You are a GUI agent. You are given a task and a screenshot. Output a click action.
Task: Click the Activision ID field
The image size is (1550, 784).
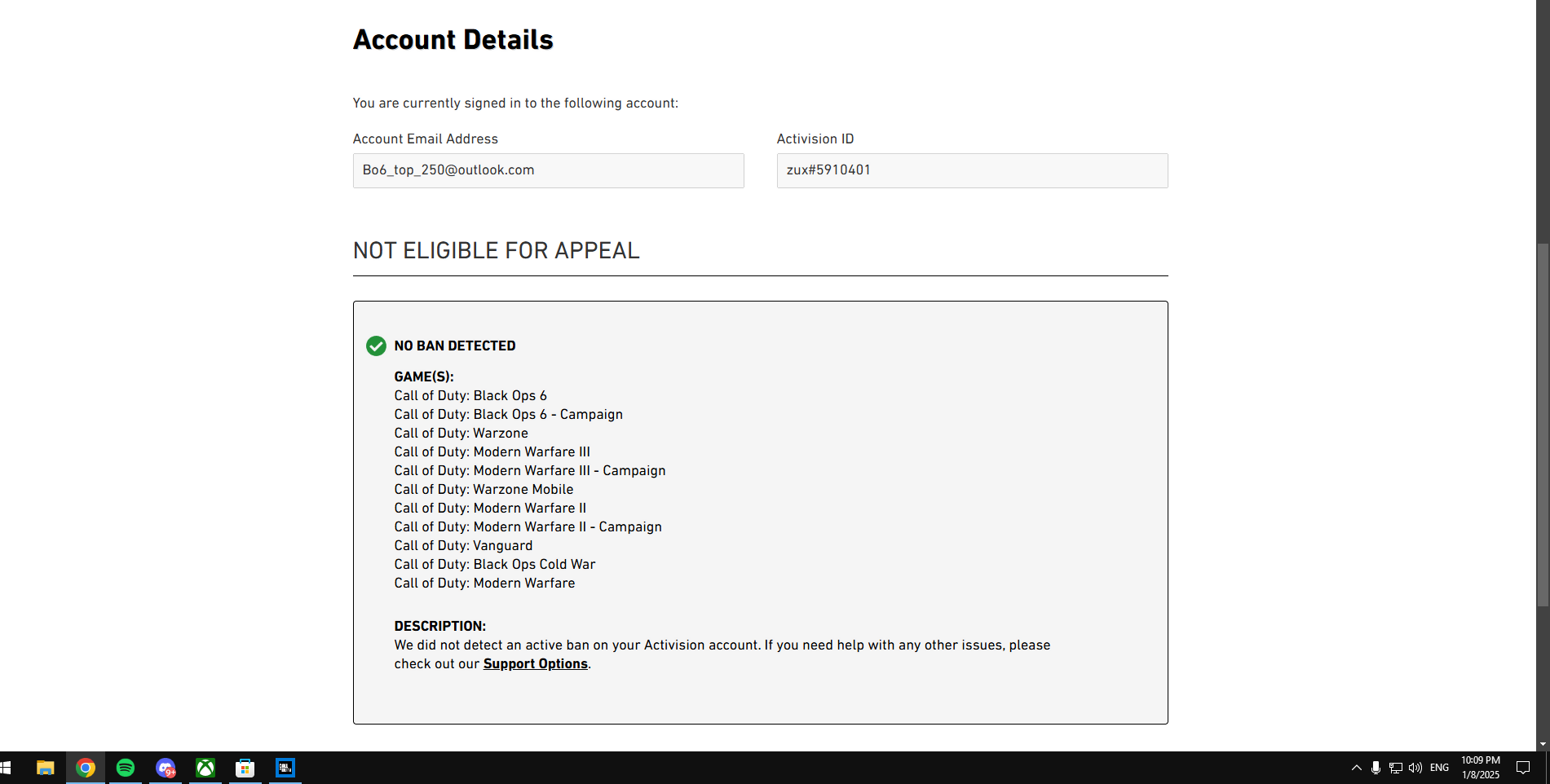point(972,170)
